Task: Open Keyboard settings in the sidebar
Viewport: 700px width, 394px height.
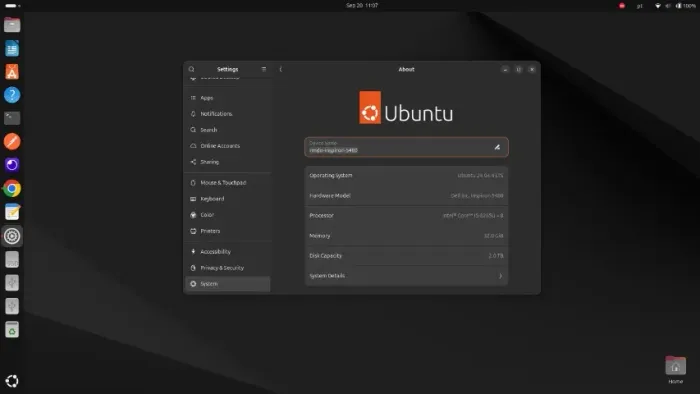Action: (228, 199)
